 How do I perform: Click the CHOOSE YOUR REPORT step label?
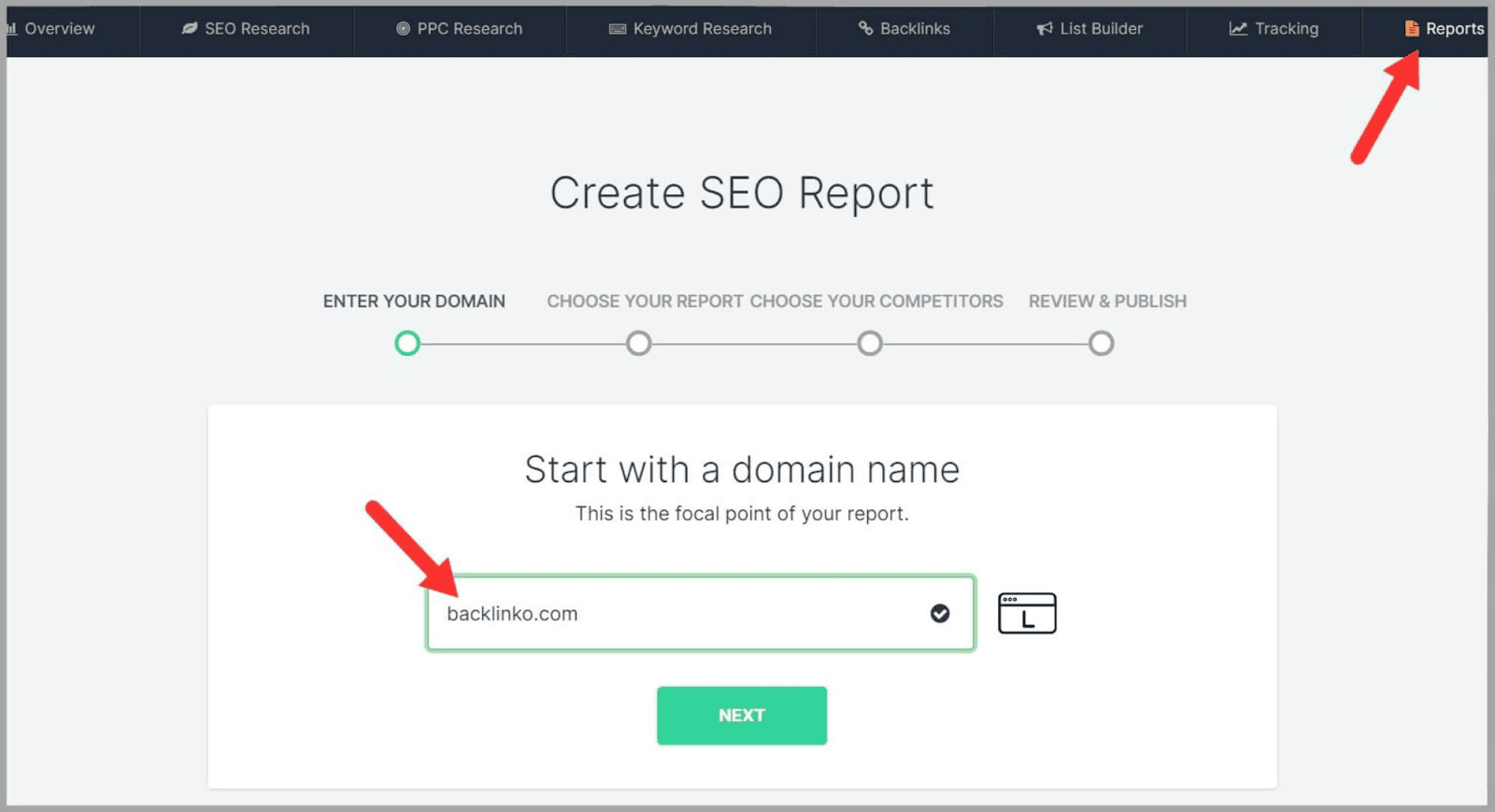[x=646, y=301]
